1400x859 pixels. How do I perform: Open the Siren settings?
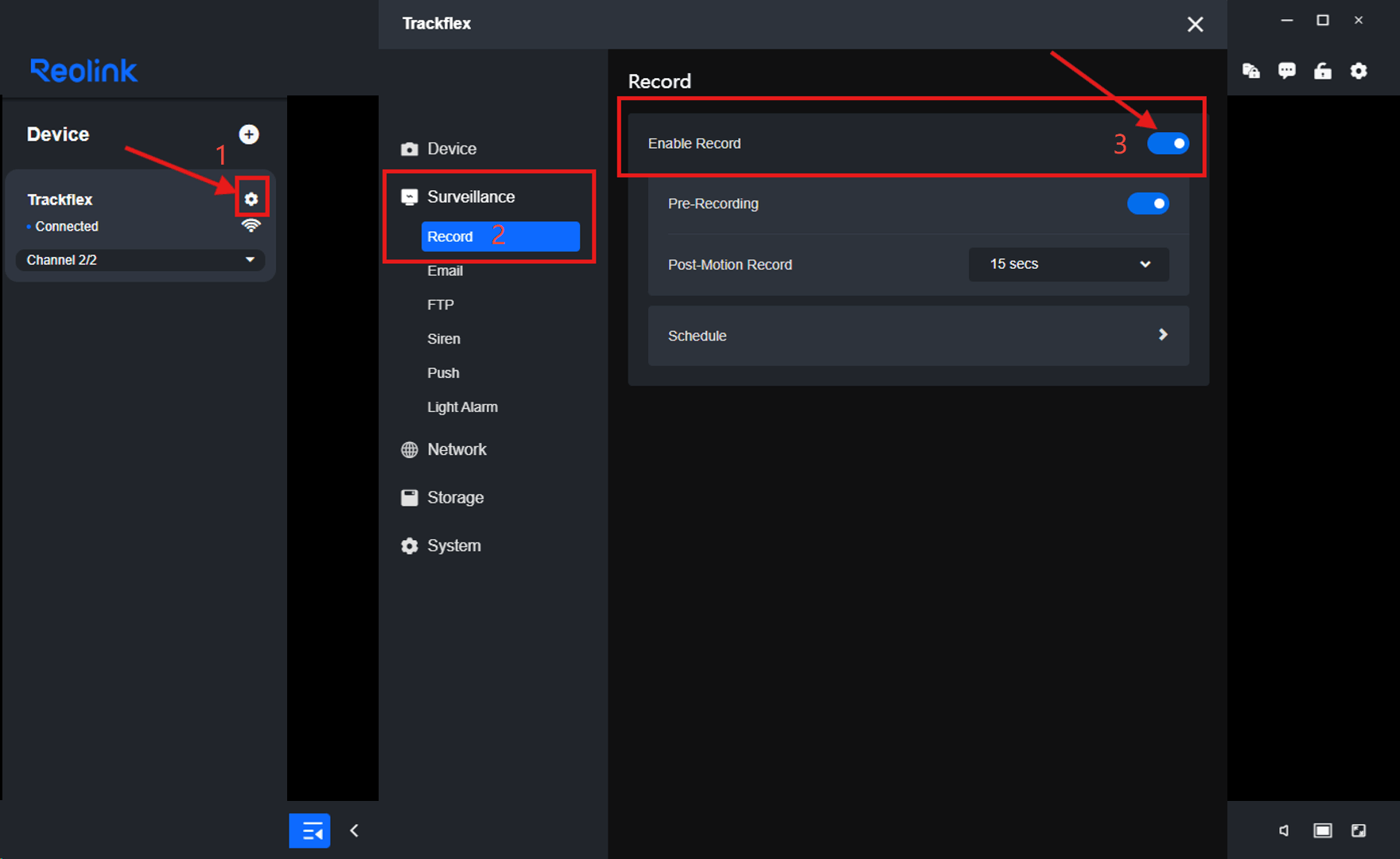444,339
